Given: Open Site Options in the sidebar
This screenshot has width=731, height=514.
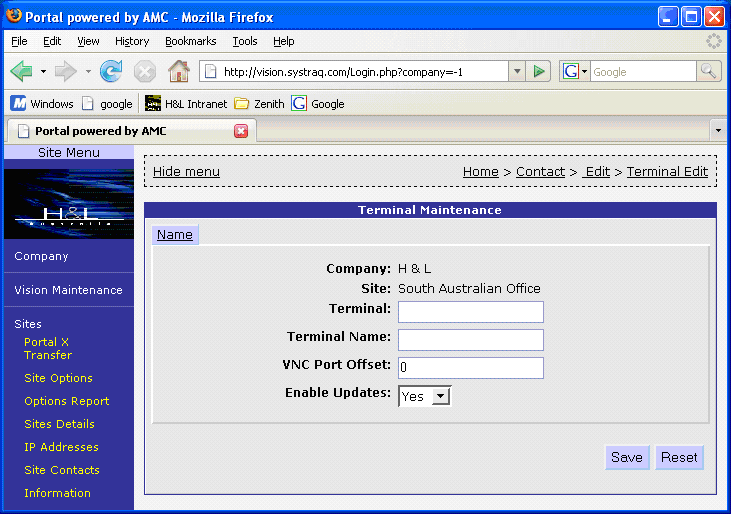Looking at the screenshot, I should [58, 378].
